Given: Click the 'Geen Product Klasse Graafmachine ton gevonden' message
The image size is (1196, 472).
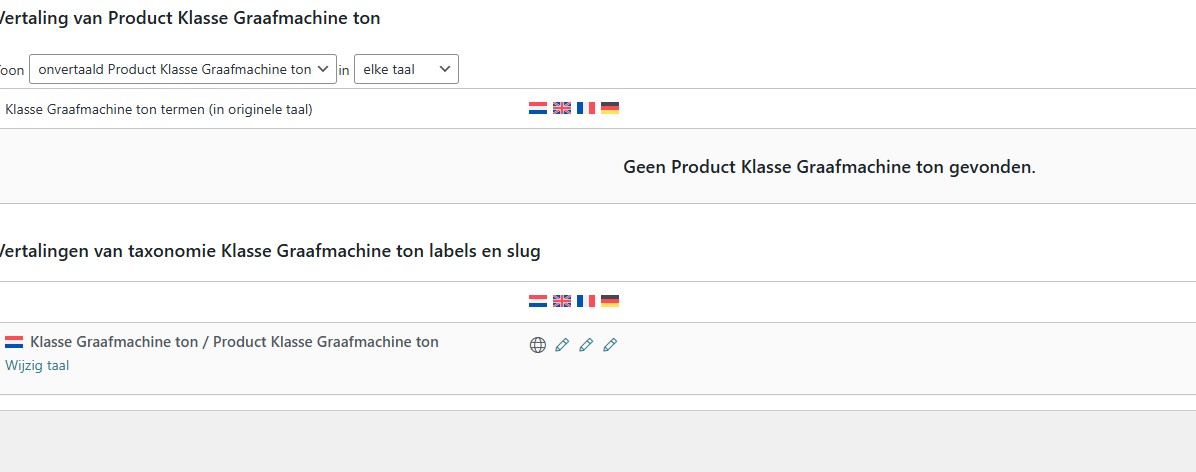Looking at the screenshot, I should click(x=829, y=167).
